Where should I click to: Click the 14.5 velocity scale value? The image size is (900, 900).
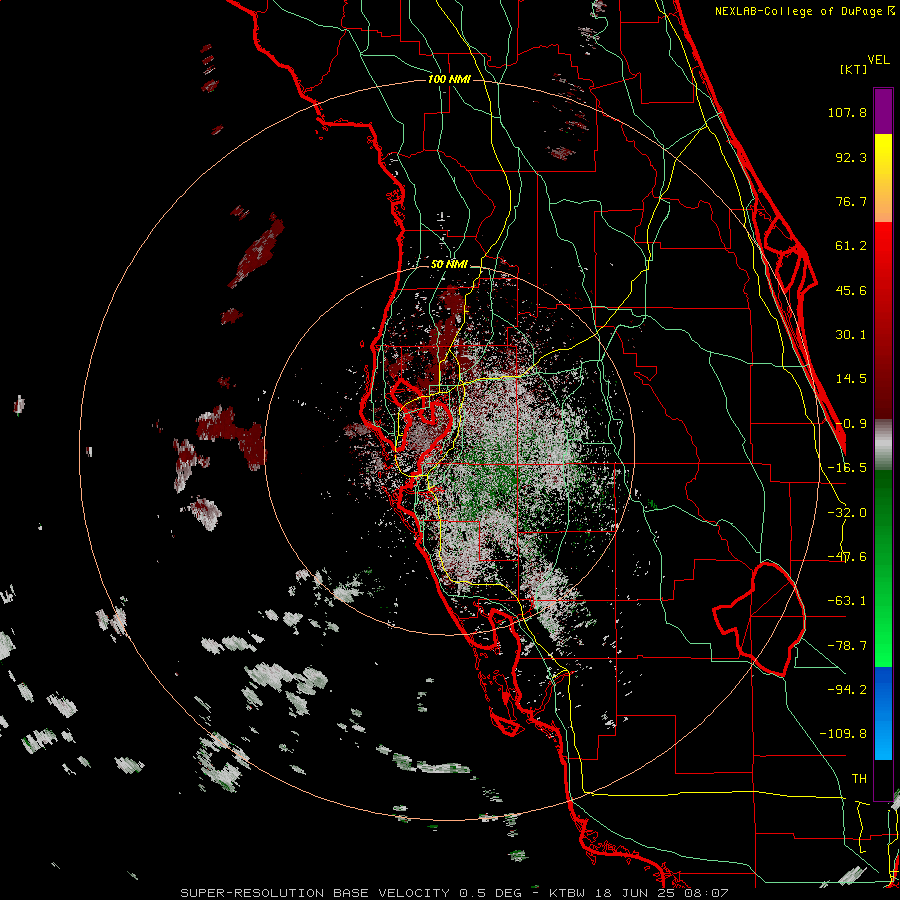click(851, 379)
